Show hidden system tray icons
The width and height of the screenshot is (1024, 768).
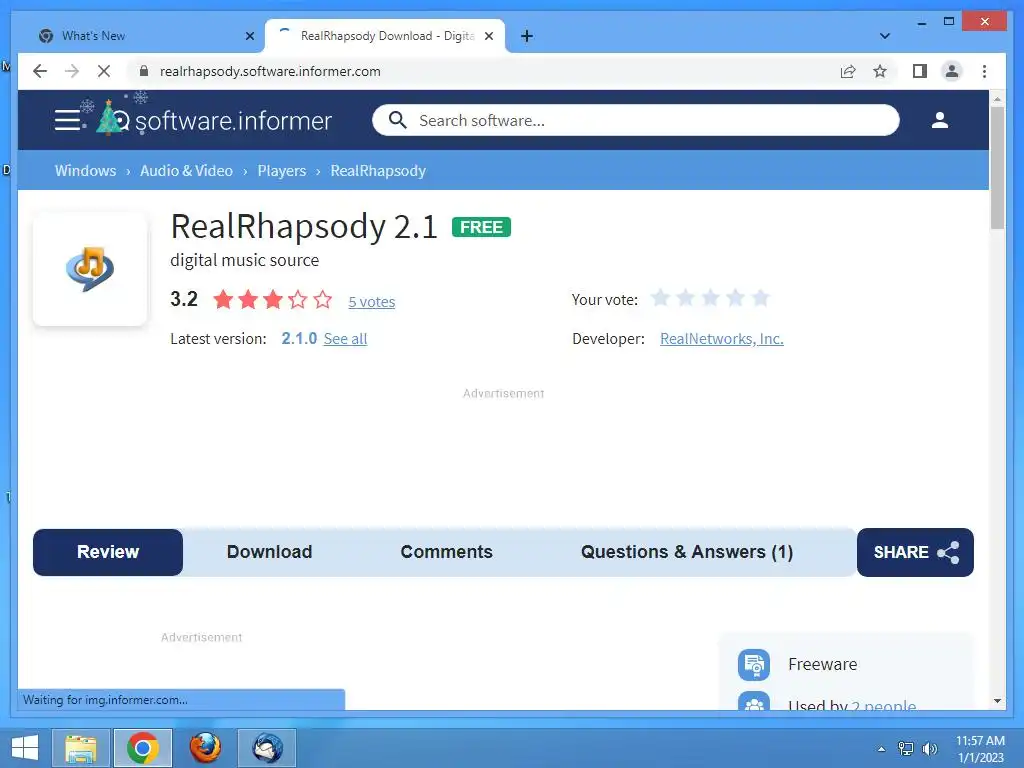click(x=882, y=748)
